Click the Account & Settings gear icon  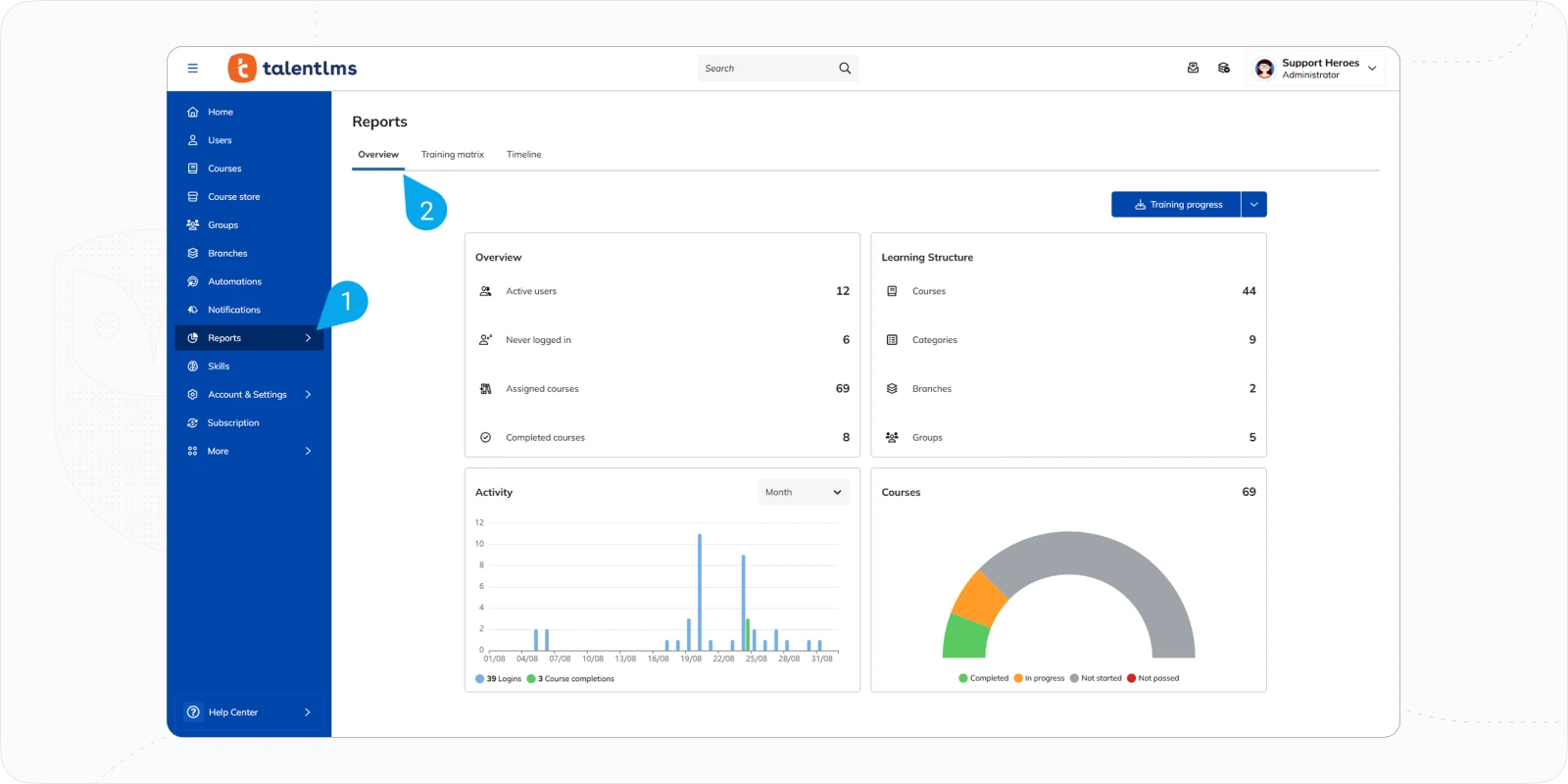tap(193, 395)
